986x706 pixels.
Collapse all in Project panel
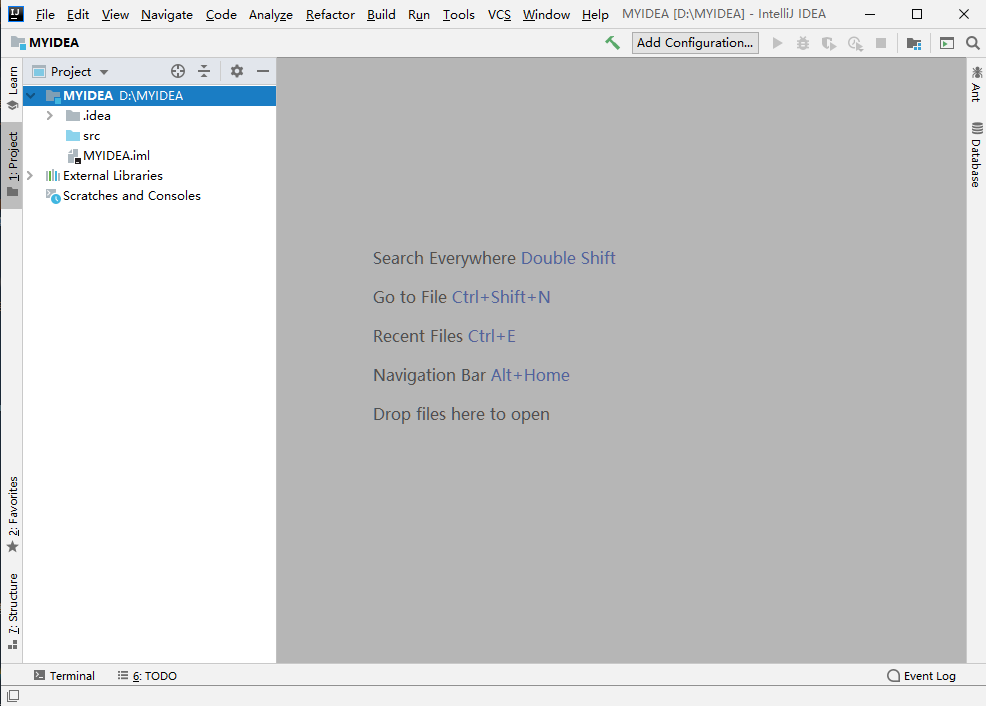click(x=204, y=71)
